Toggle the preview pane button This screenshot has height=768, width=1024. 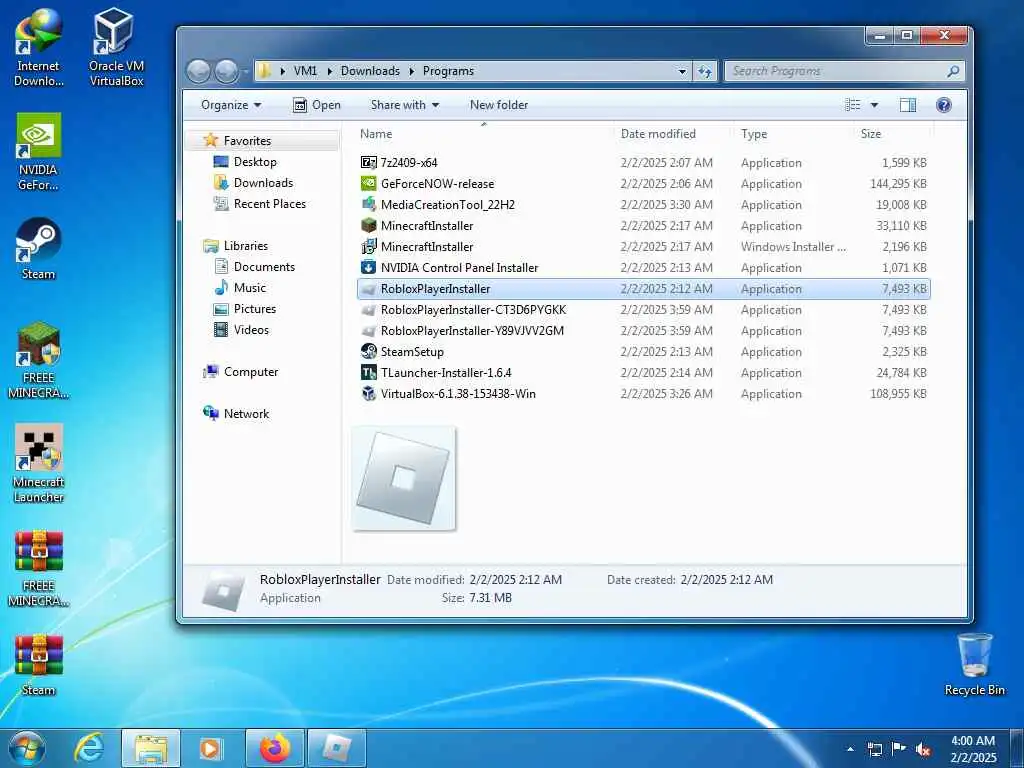(908, 105)
